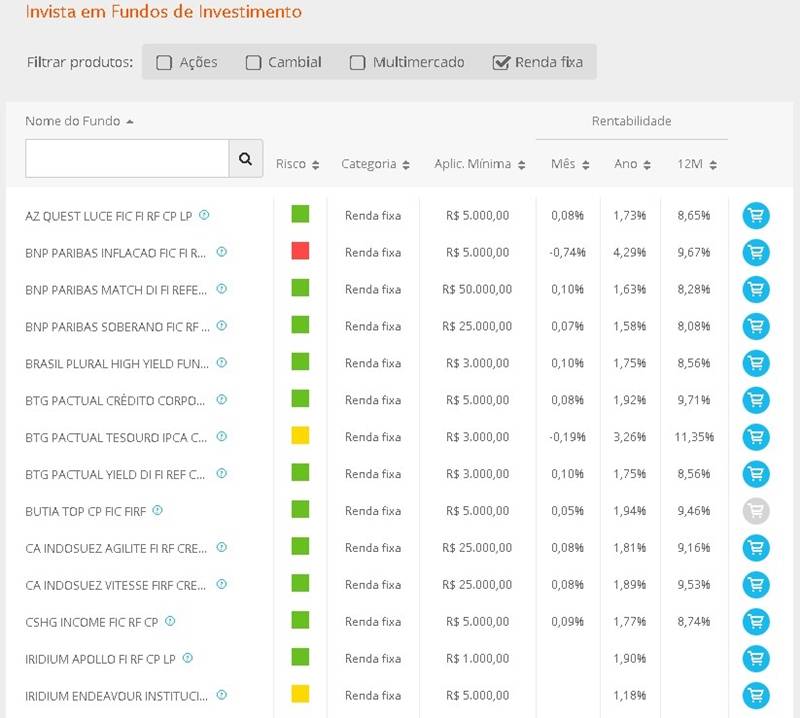
Task: Add AZ QUEST LUCE fund to cart
Action: pyautogui.click(x=756, y=215)
